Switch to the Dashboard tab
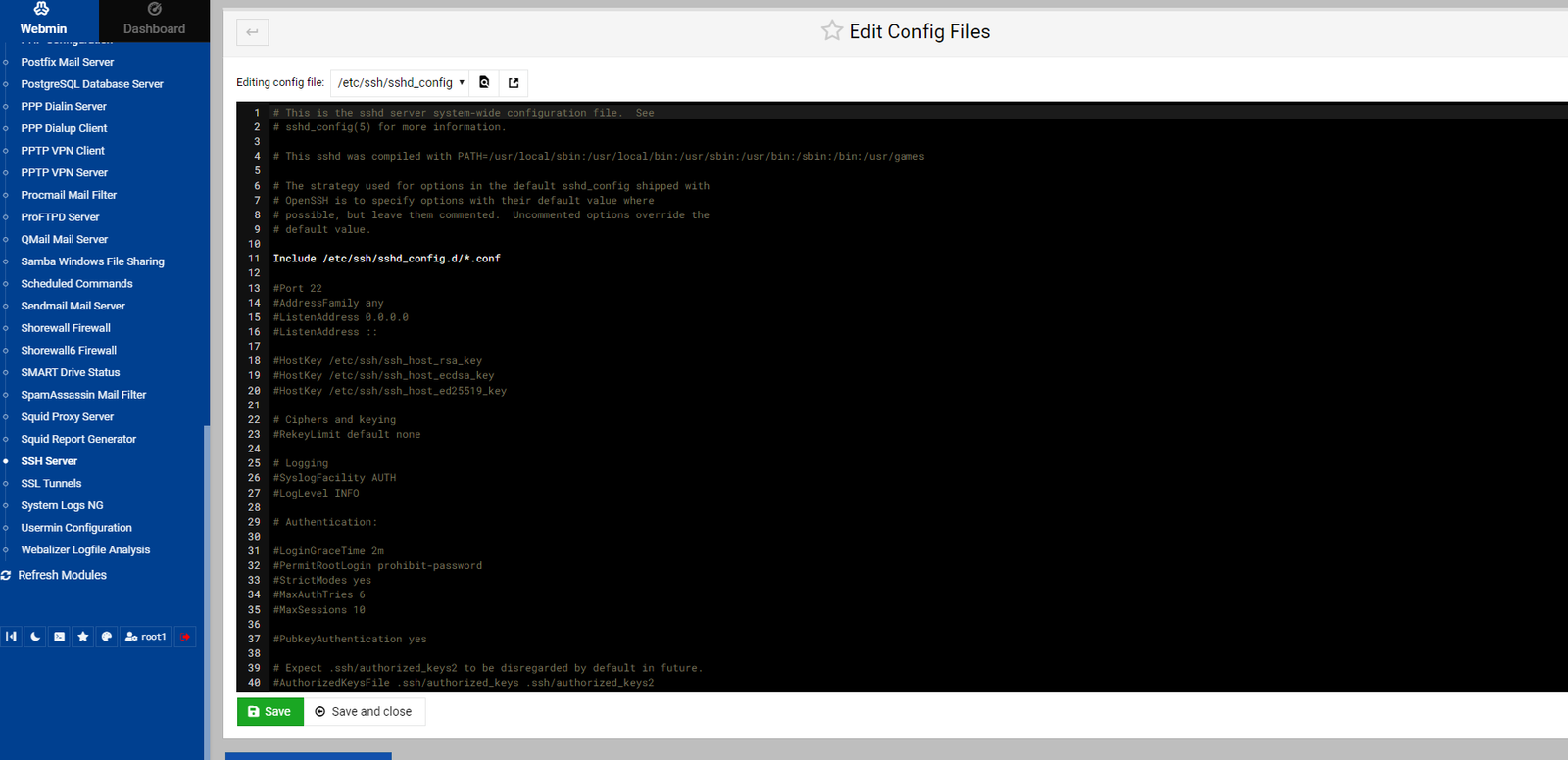 154,21
